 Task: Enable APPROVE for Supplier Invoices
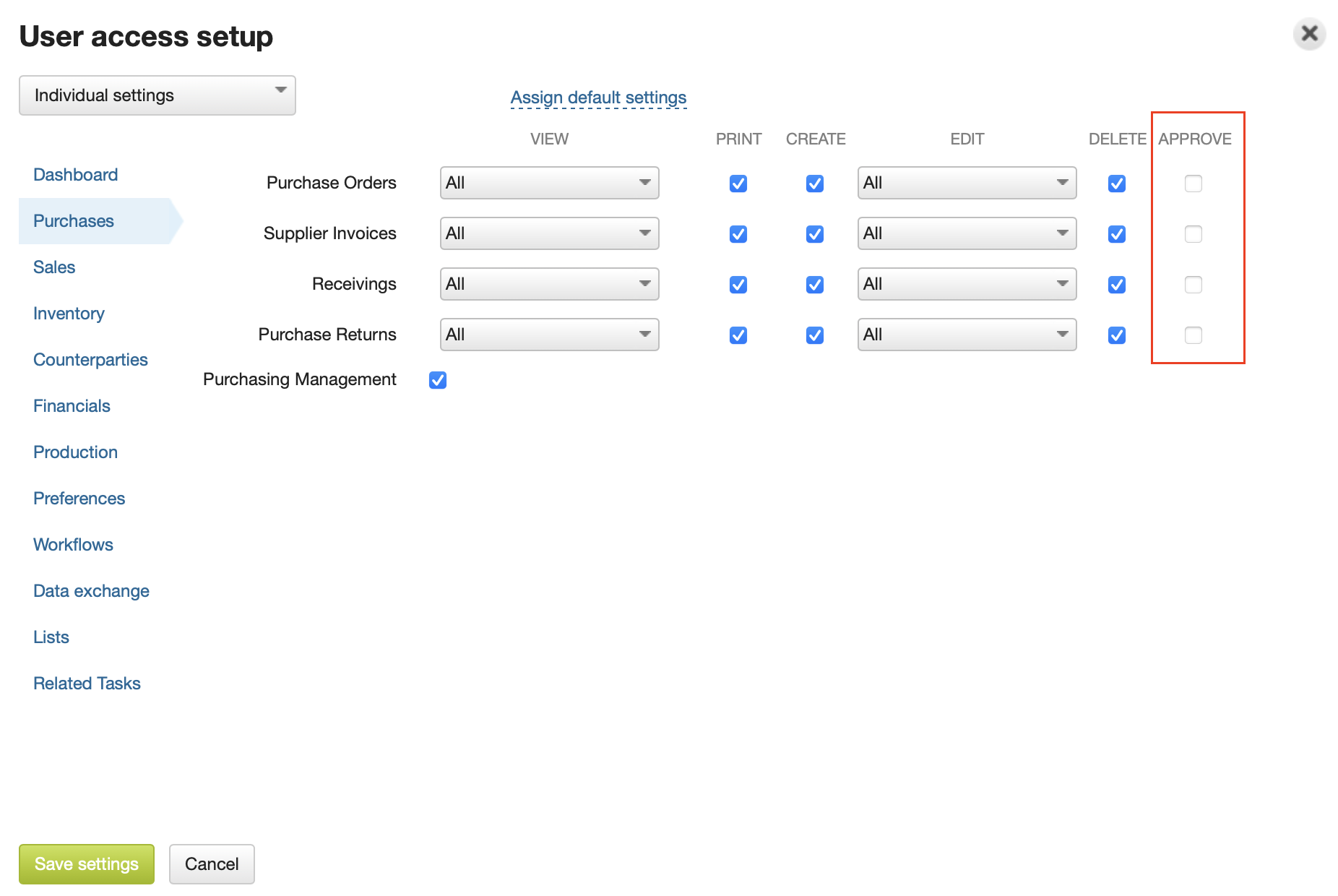click(x=1194, y=234)
